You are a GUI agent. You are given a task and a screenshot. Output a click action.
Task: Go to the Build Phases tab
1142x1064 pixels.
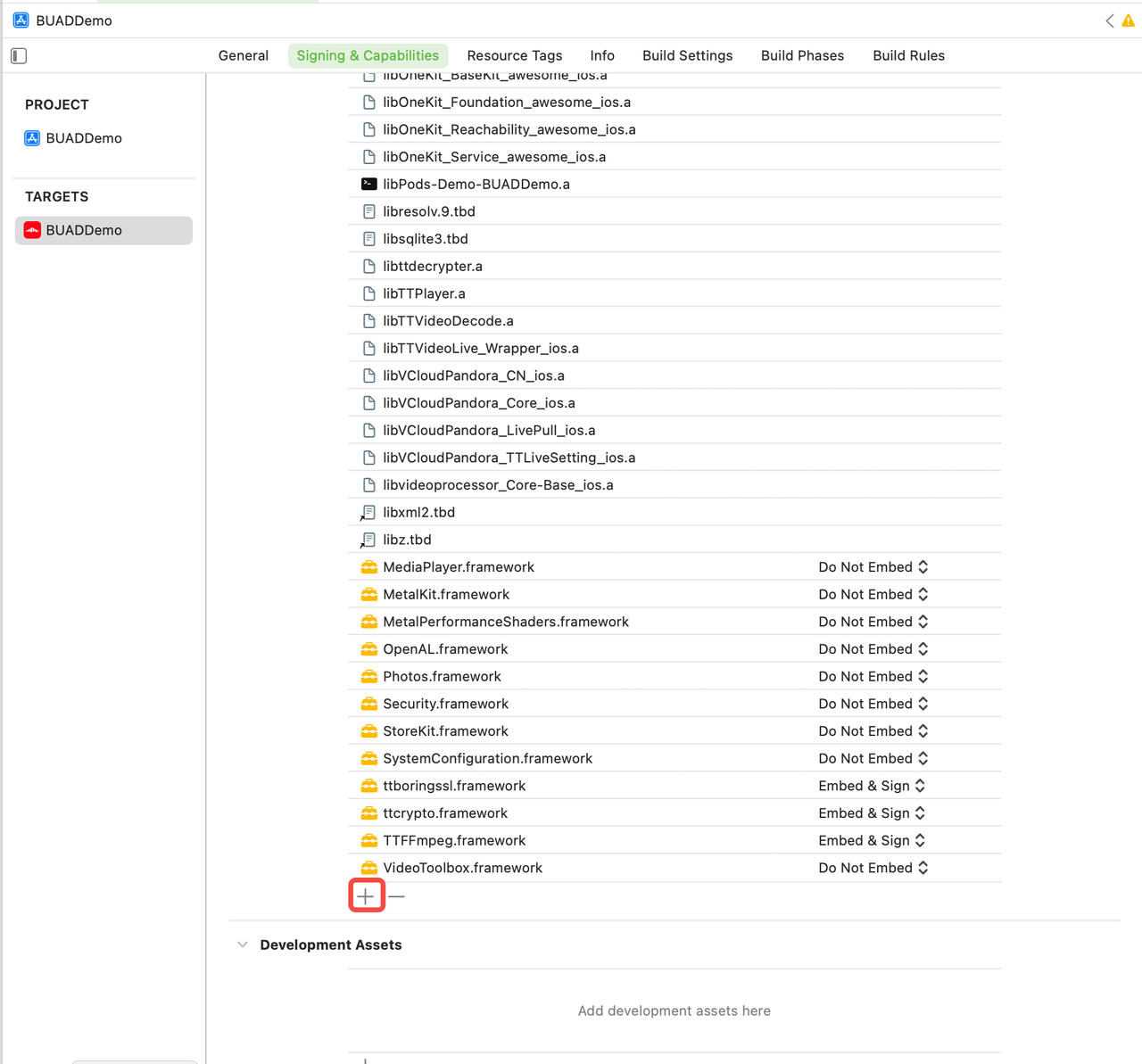tap(802, 55)
